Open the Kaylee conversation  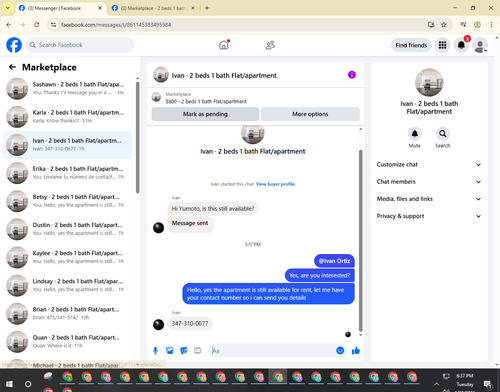point(67,257)
